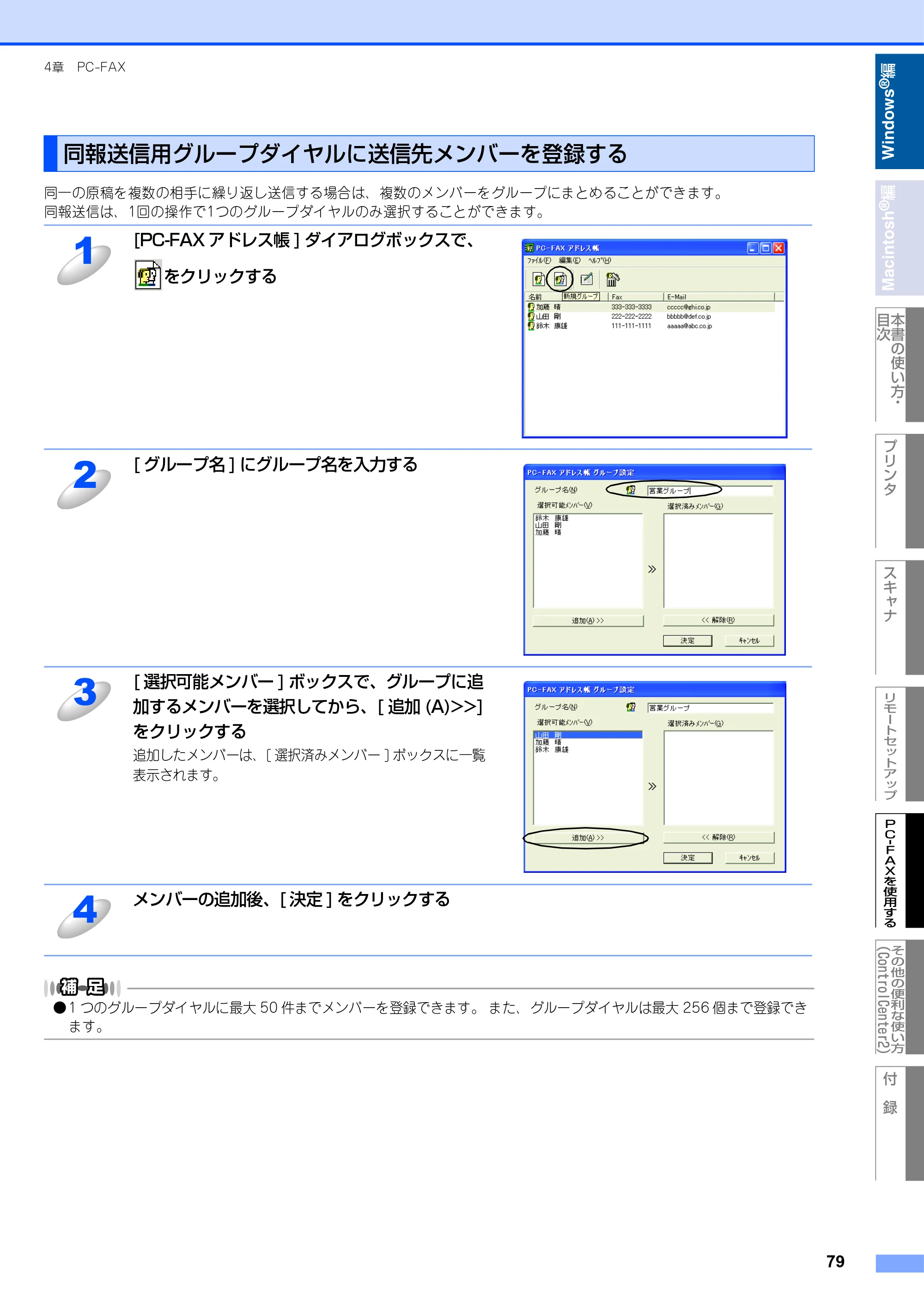Switch to the Macintosh編 side tab
Screen dimensions: 924x1308
(x=899, y=237)
